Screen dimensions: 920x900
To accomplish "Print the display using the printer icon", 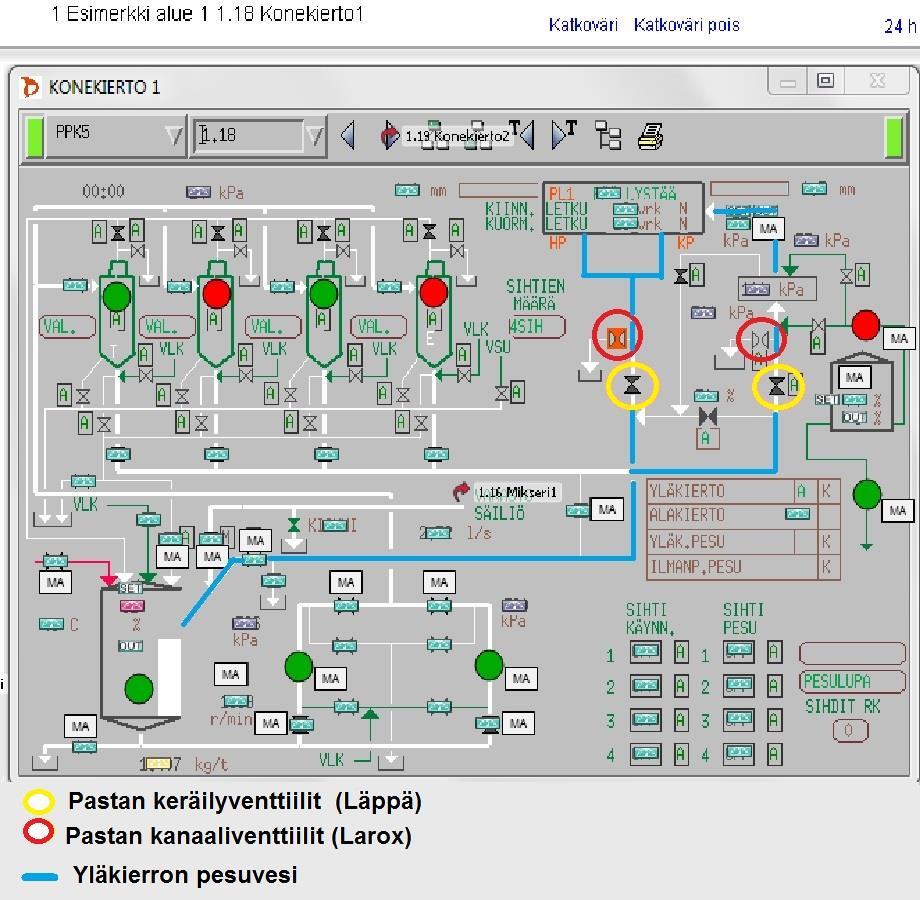I will pyautogui.click(x=650, y=136).
